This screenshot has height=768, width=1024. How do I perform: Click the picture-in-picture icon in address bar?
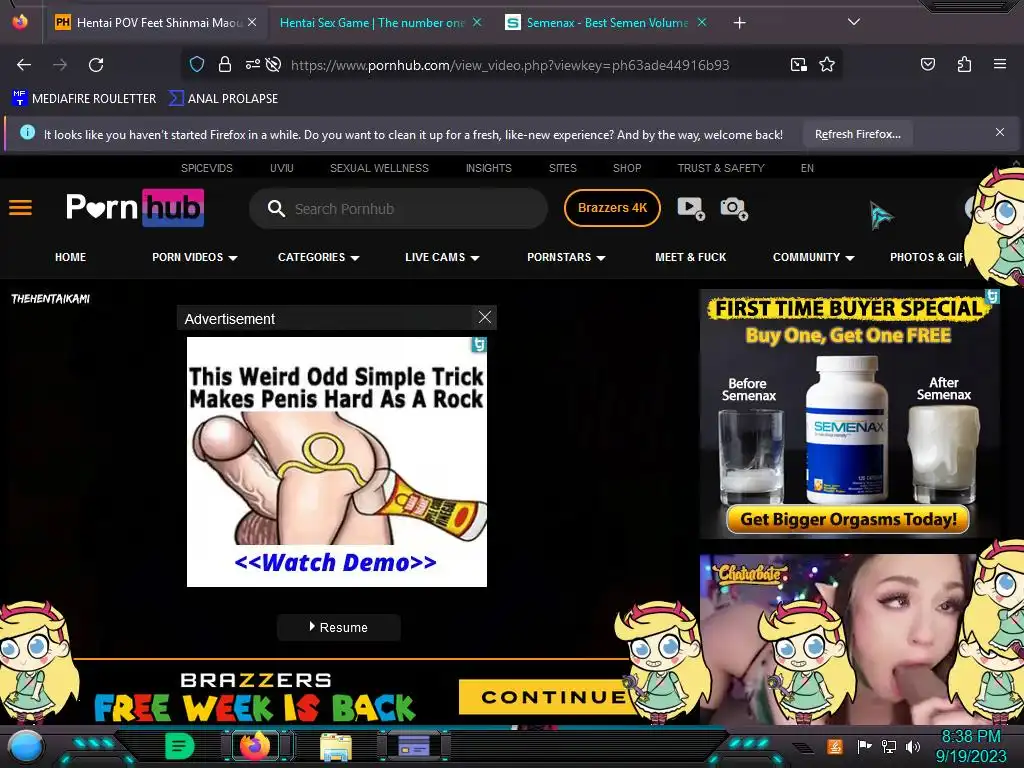[x=798, y=65]
